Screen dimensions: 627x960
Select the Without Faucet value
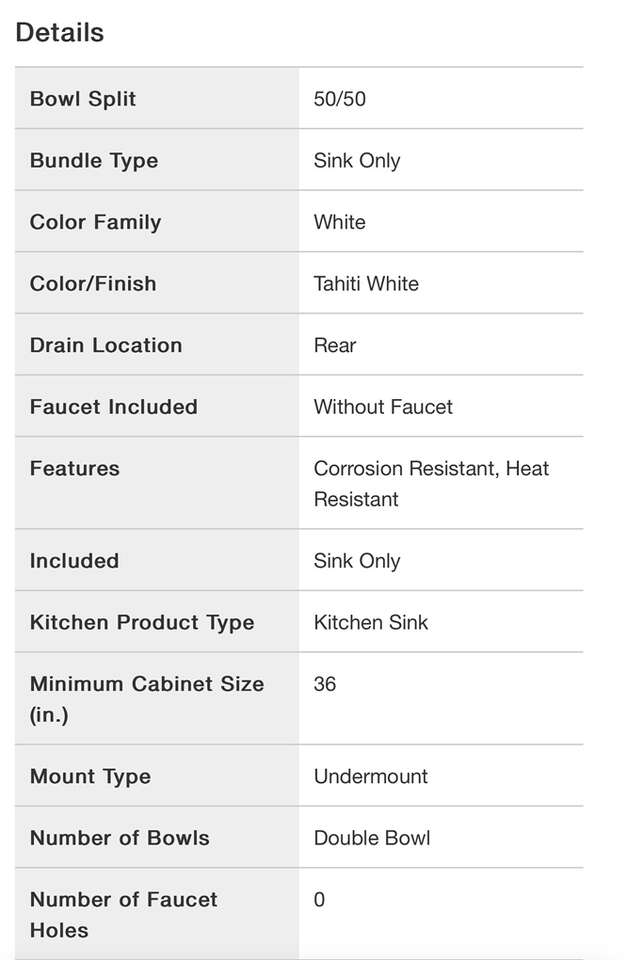click(383, 407)
